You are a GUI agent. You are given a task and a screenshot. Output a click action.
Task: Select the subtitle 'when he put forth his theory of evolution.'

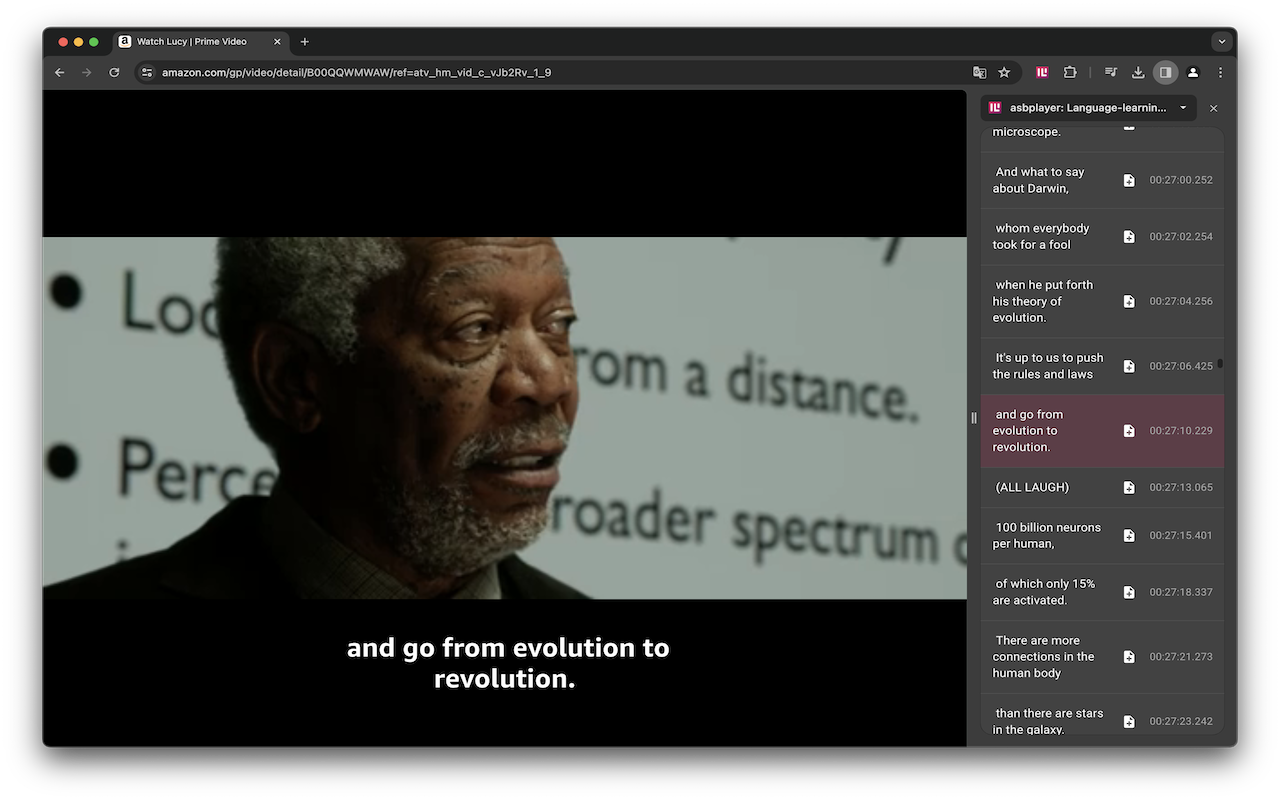point(1045,300)
